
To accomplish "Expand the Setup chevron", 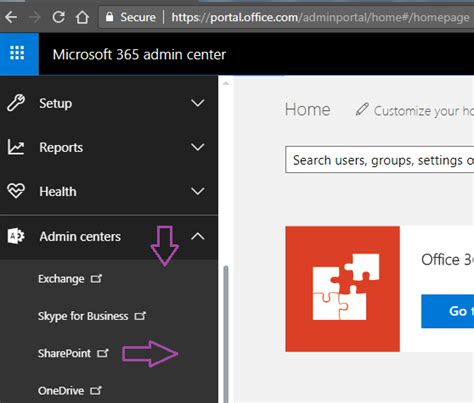I will [x=198, y=103].
